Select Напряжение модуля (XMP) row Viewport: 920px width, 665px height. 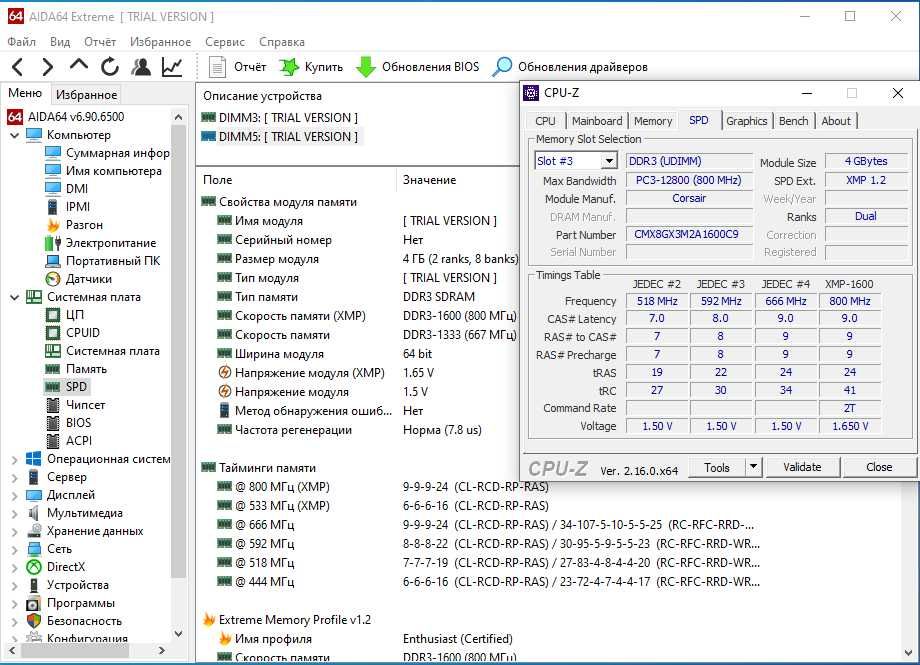326,373
